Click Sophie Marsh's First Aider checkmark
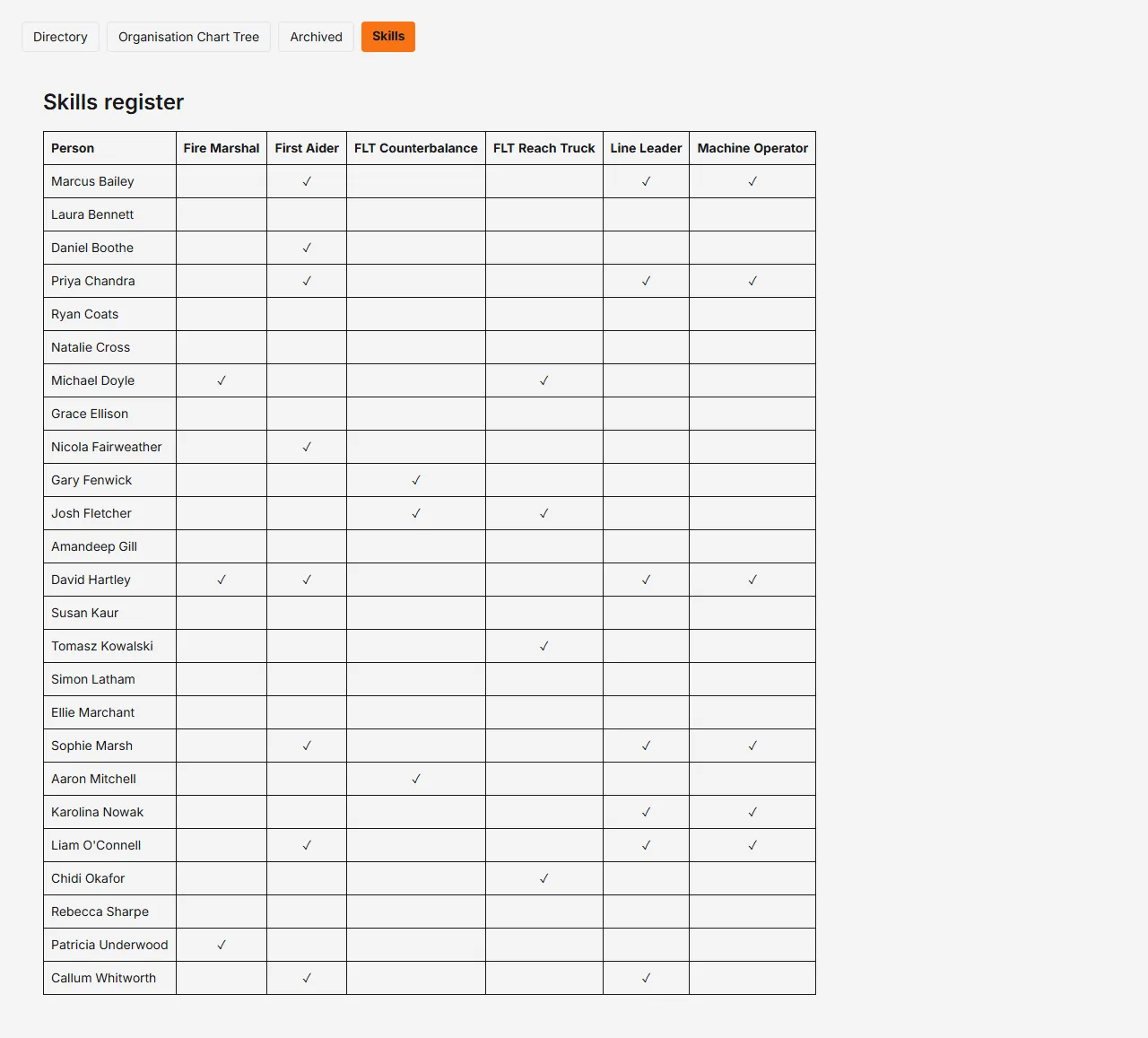Viewport: 1148px width, 1038px height. click(x=307, y=746)
